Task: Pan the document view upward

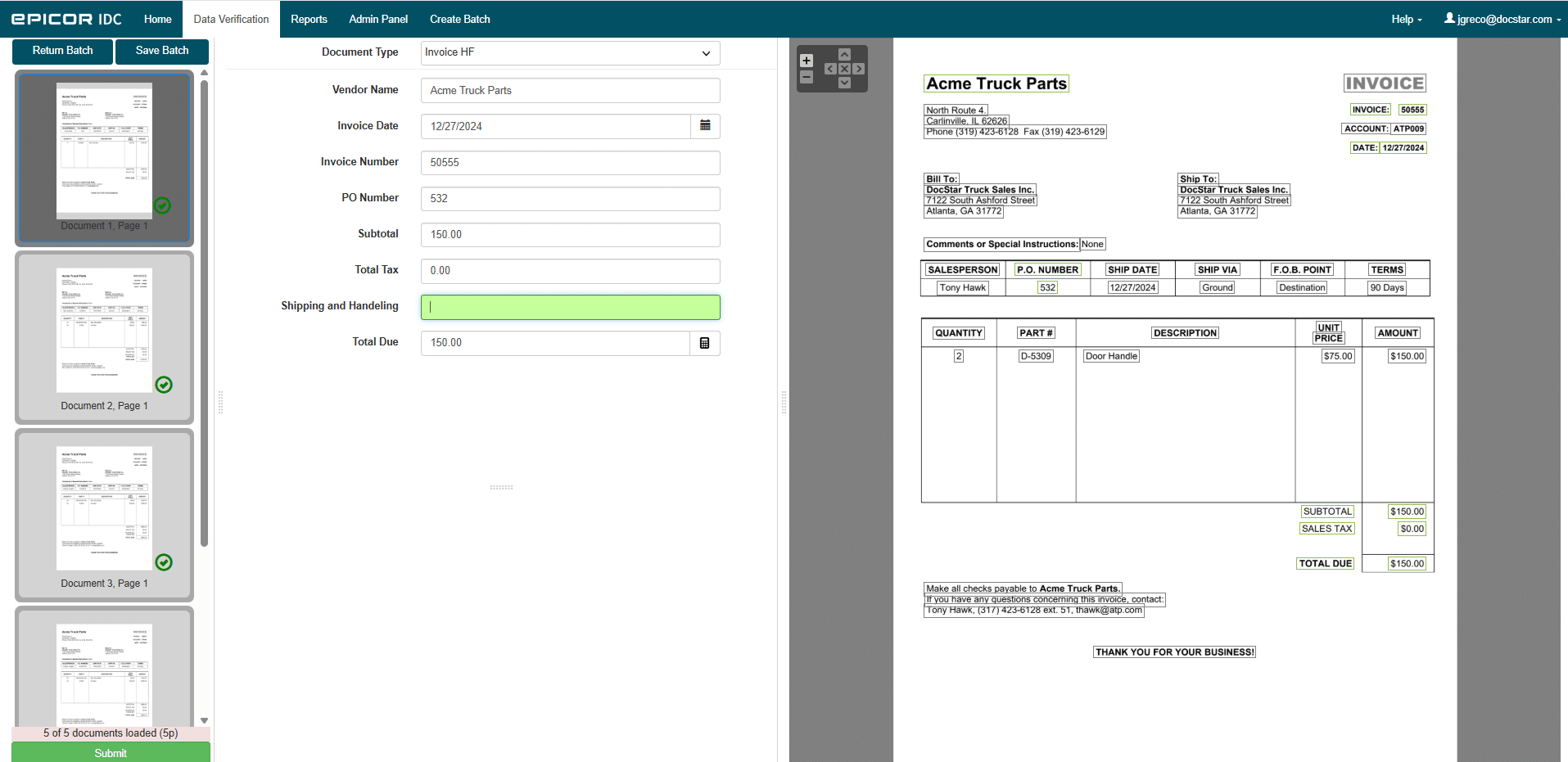Action: pos(844,55)
